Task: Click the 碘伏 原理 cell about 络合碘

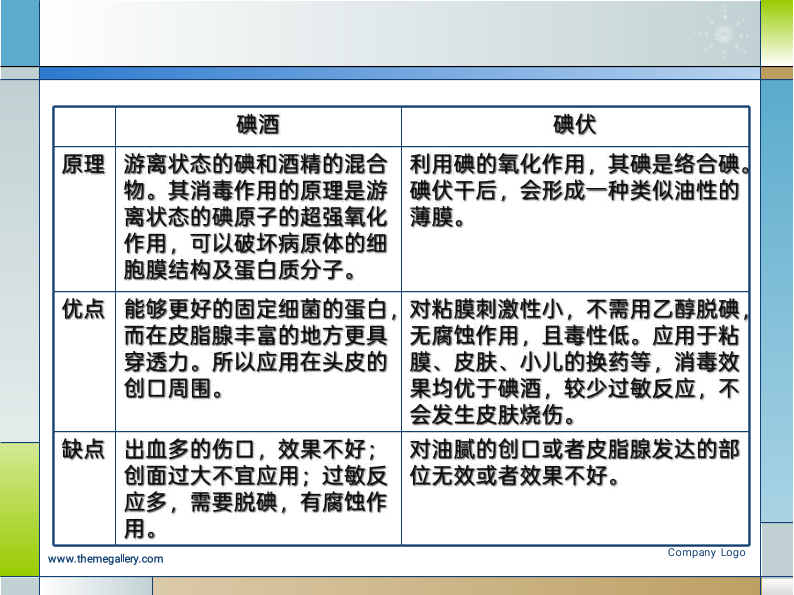Action: point(575,190)
